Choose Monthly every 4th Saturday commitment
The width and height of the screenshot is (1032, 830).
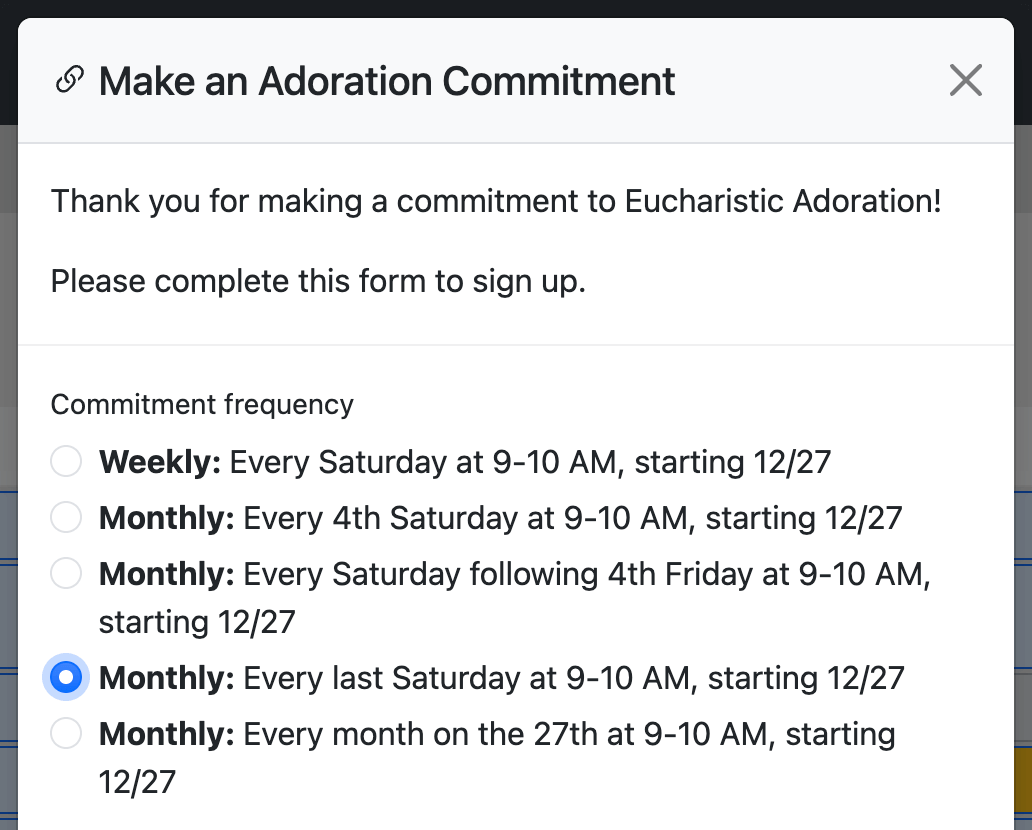tap(65, 518)
